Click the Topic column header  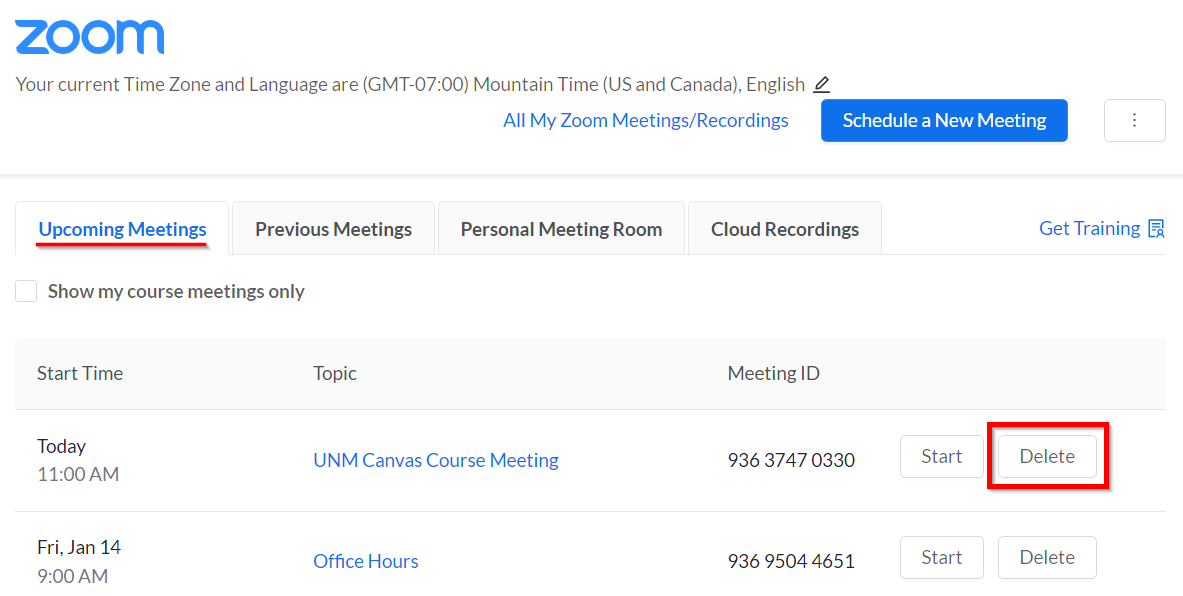[x=335, y=374]
